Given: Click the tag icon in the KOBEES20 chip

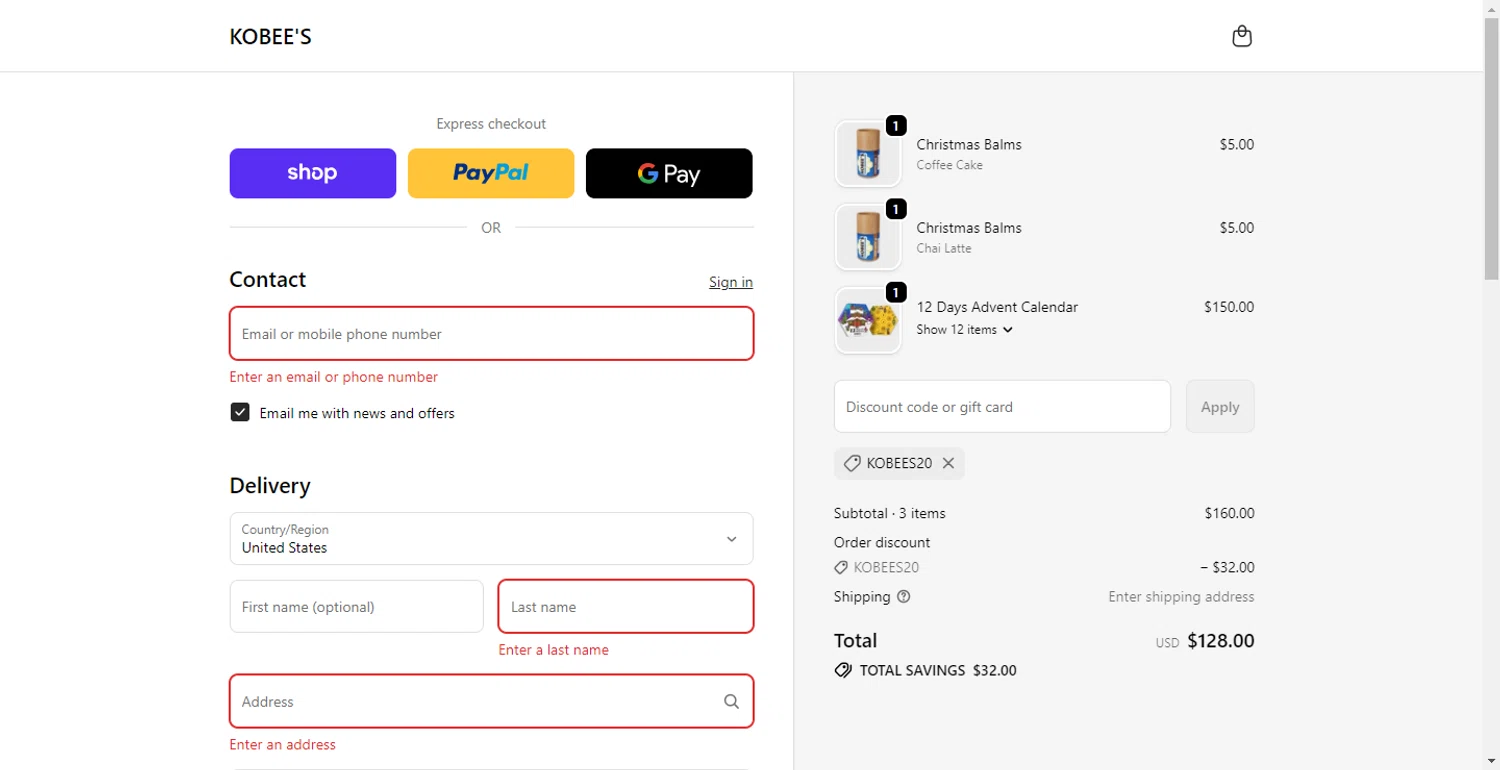Looking at the screenshot, I should point(852,463).
